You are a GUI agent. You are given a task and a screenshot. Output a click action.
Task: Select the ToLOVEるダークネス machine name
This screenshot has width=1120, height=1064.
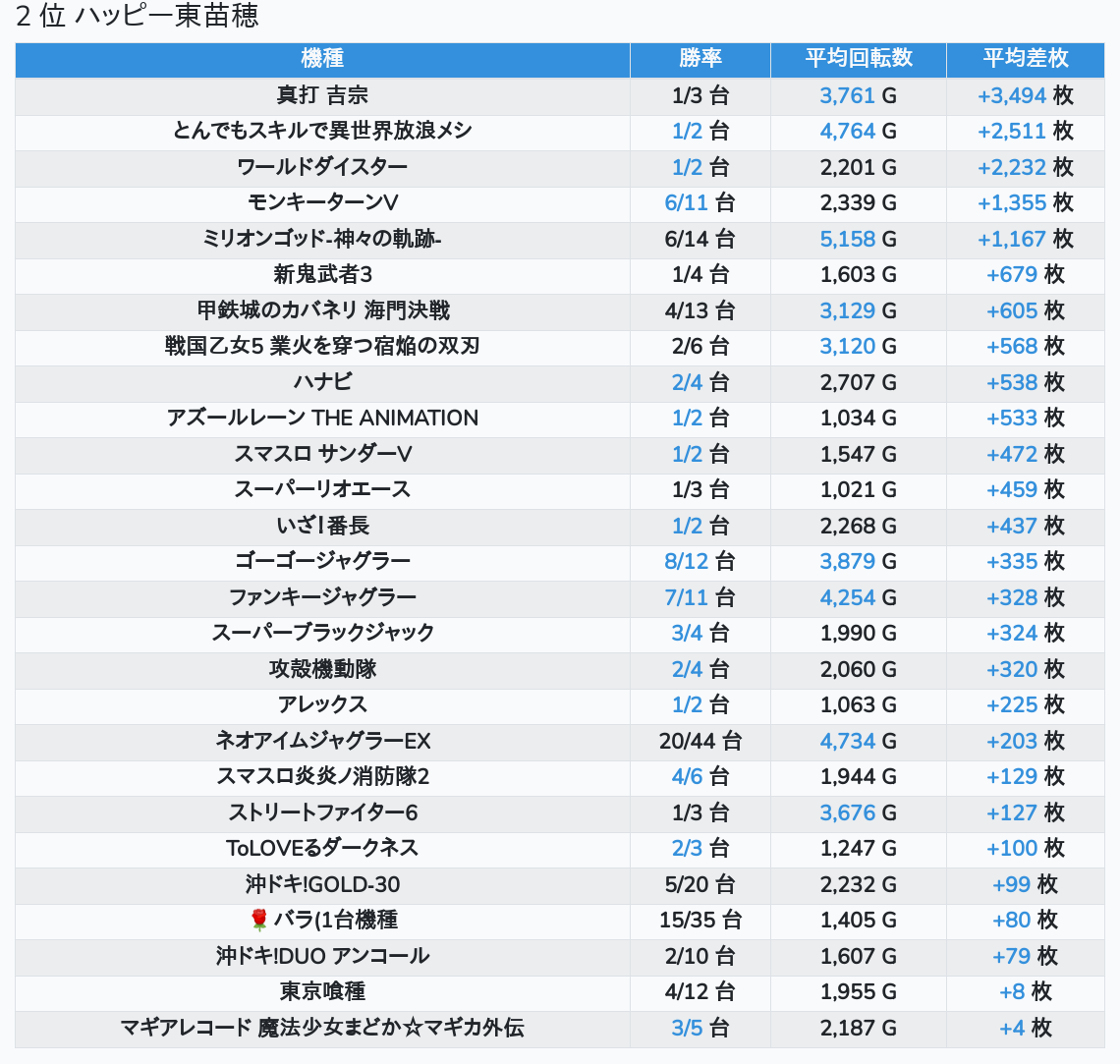322,848
